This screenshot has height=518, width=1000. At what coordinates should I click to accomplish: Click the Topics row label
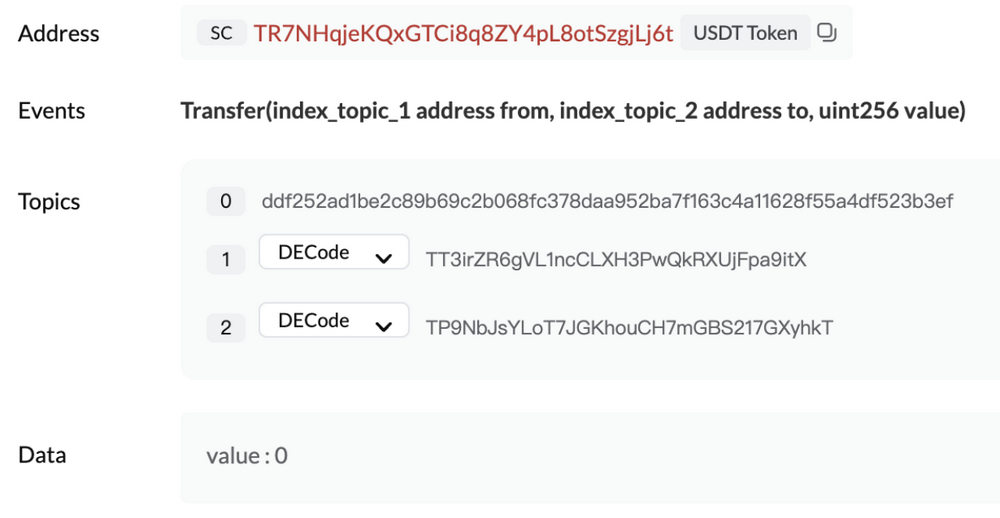pyautogui.click(x=49, y=202)
